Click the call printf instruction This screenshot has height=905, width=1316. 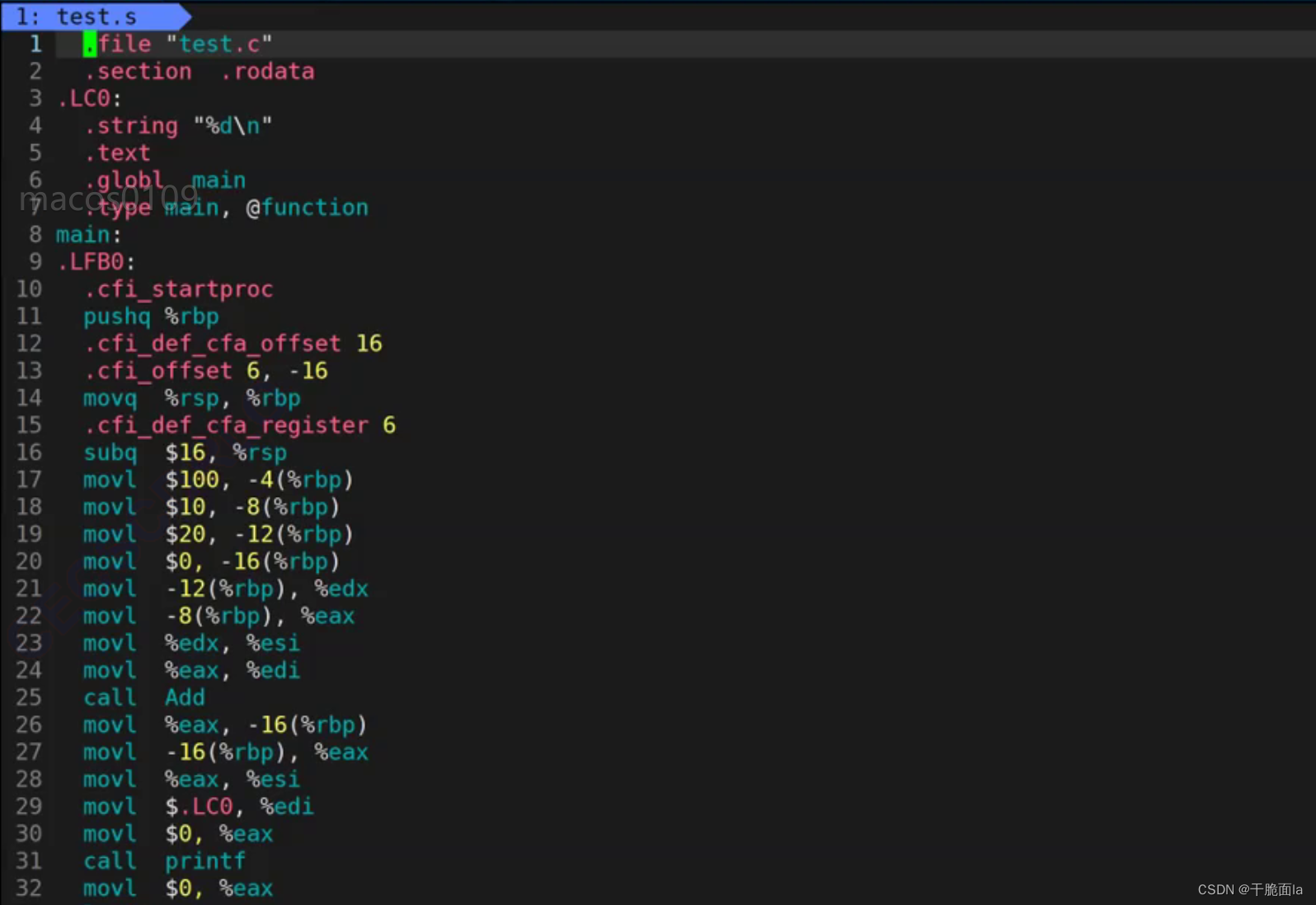[x=164, y=860]
